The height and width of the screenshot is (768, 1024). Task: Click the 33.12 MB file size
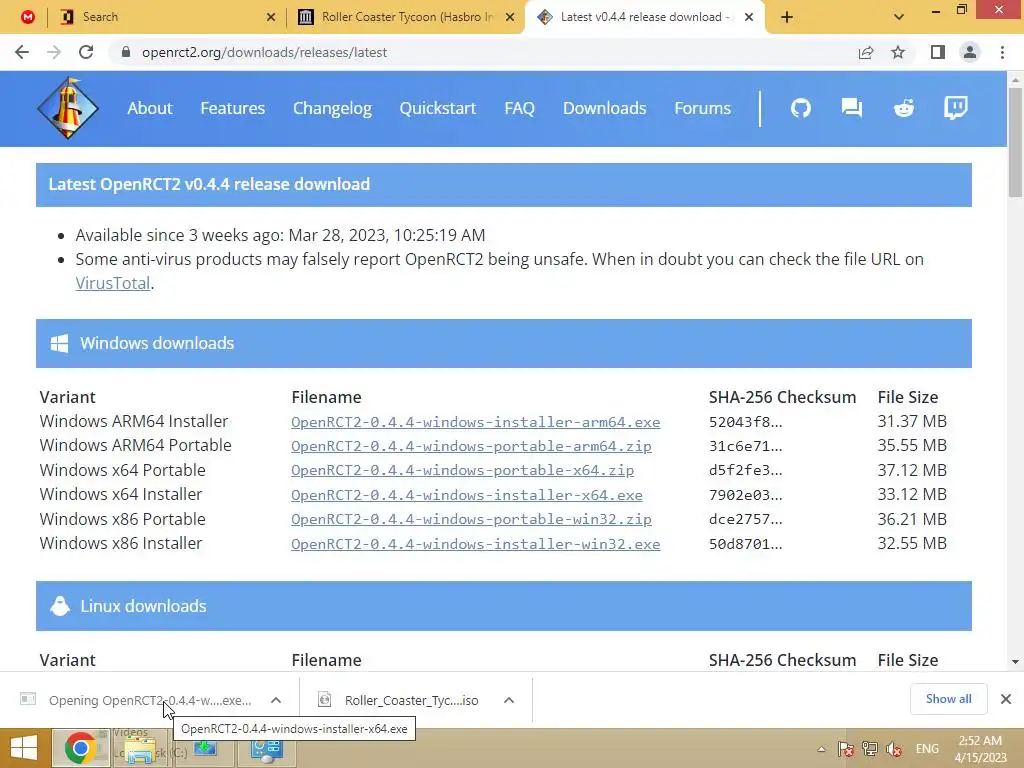click(912, 494)
